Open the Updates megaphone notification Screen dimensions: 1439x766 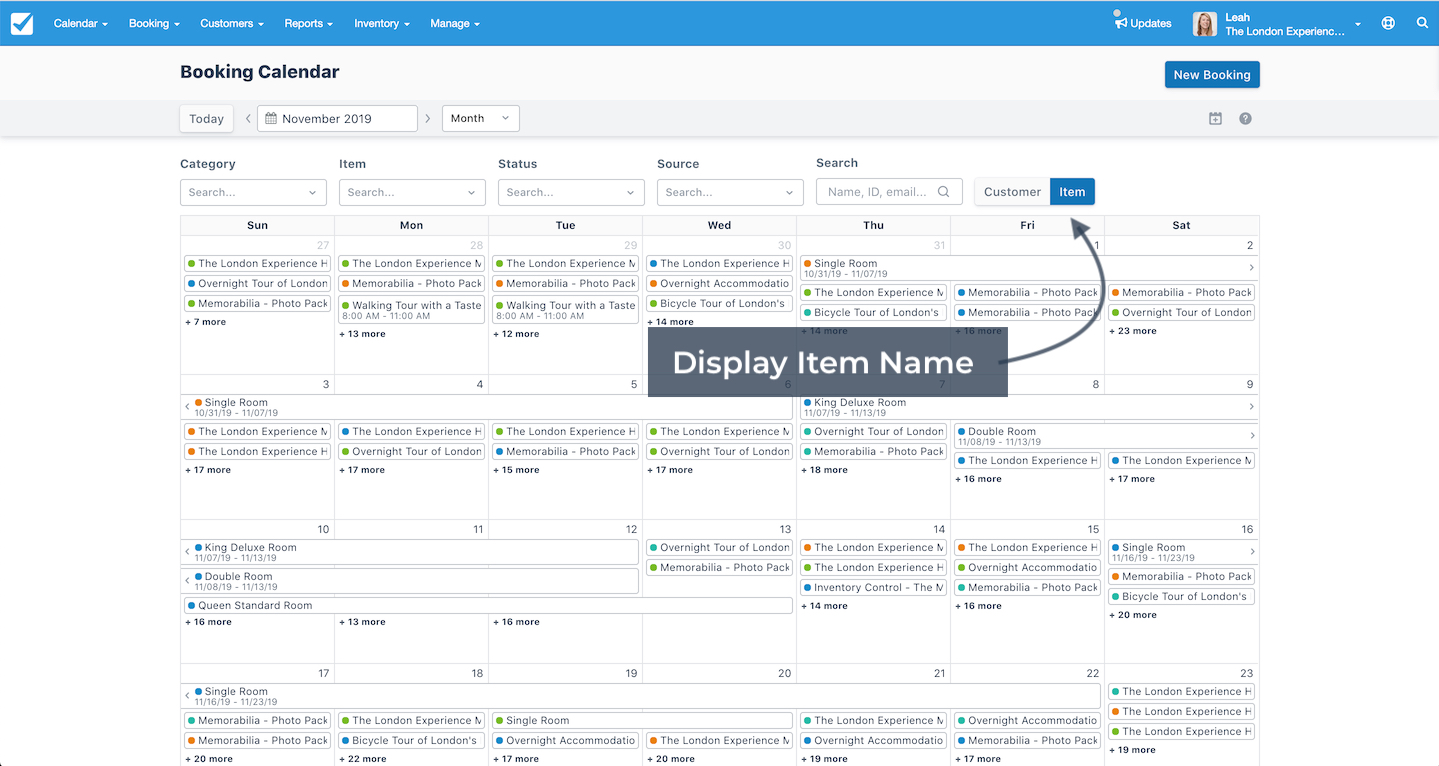click(x=1142, y=22)
